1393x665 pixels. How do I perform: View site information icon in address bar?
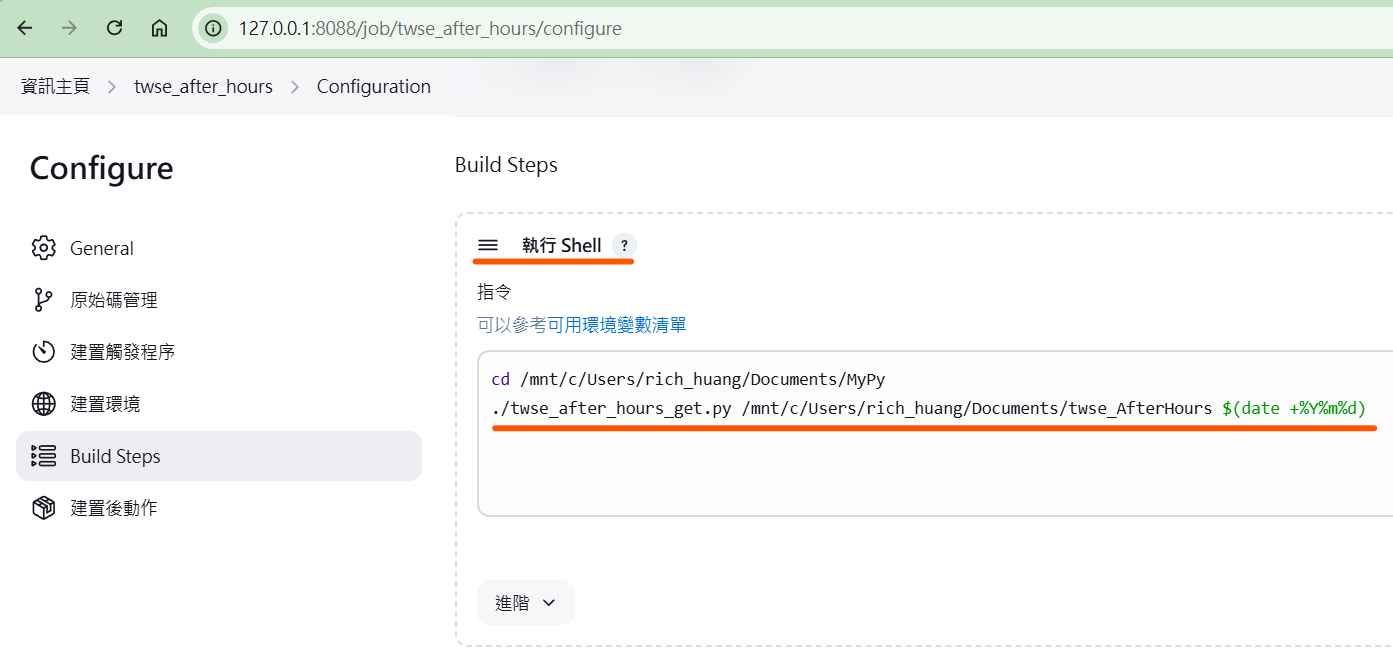tap(213, 28)
